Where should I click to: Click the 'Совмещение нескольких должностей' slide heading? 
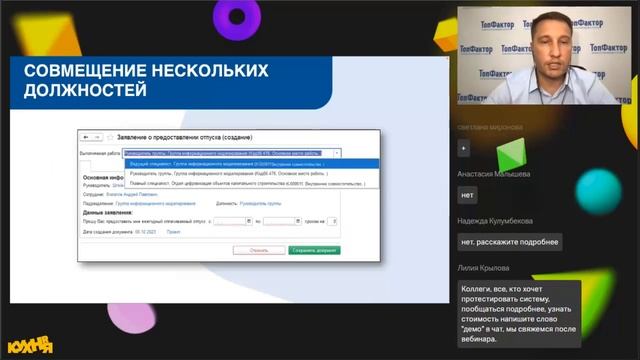(146, 80)
